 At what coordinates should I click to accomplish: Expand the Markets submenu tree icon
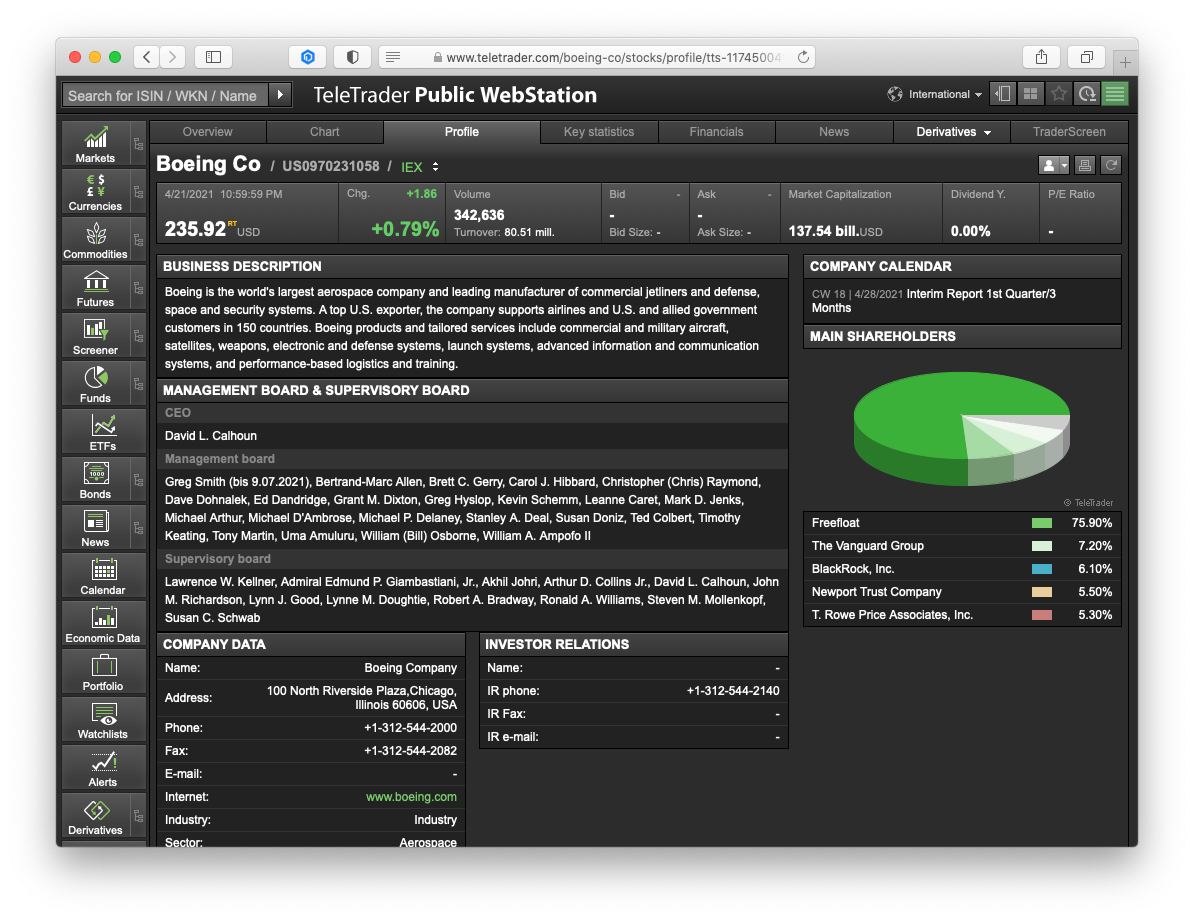(138, 144)
